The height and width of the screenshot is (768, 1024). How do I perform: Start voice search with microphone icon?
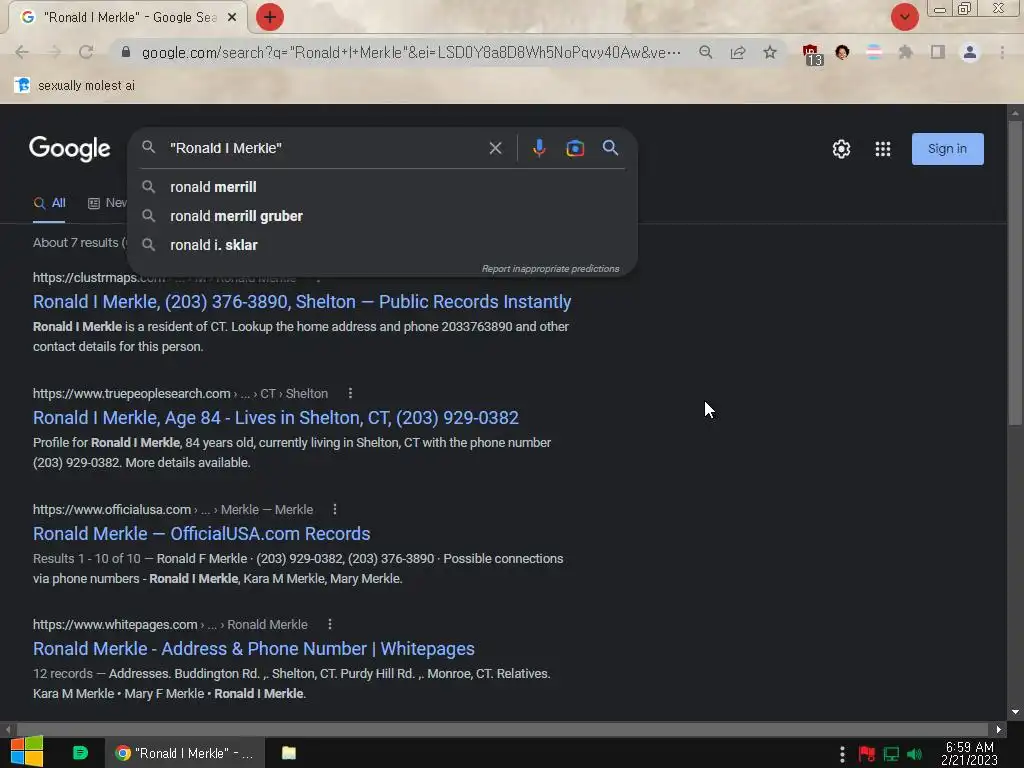[x=539, y=148]
